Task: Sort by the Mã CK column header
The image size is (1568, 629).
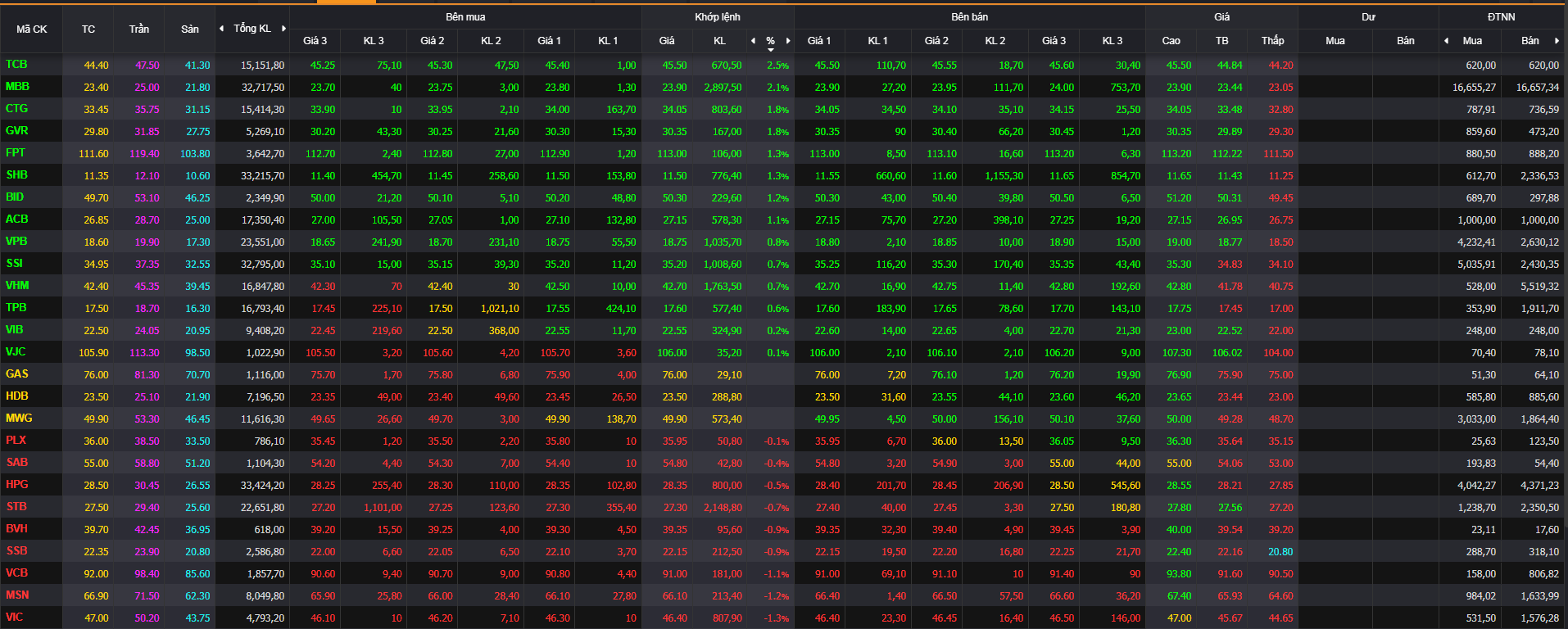Action: tap(32, 29)
